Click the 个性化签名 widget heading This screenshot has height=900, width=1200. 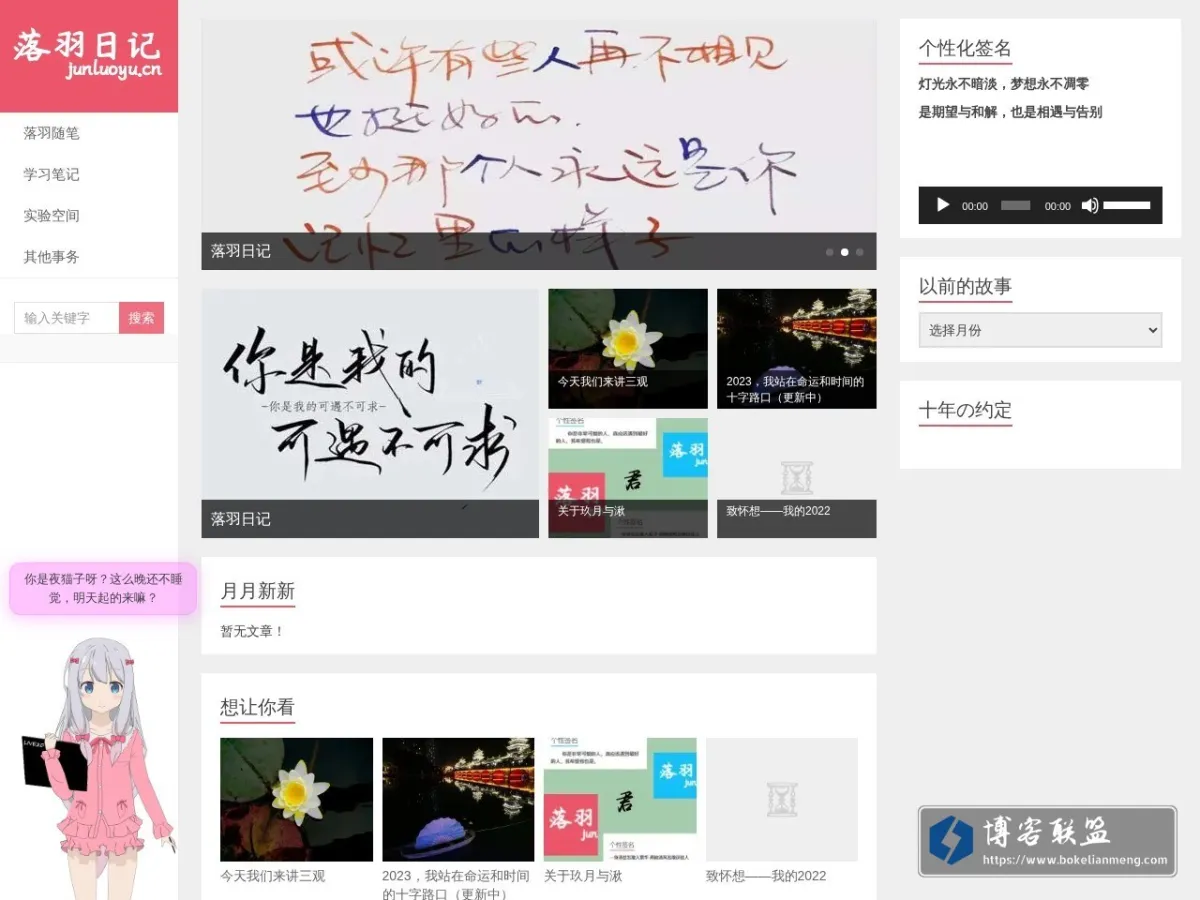point(965,48)
